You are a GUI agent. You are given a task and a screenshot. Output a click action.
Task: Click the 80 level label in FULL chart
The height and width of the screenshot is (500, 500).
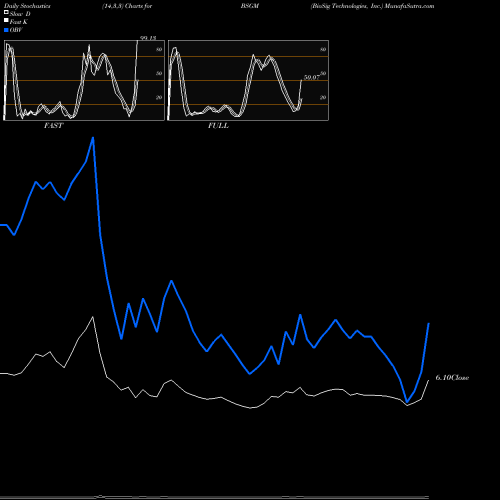323,49
